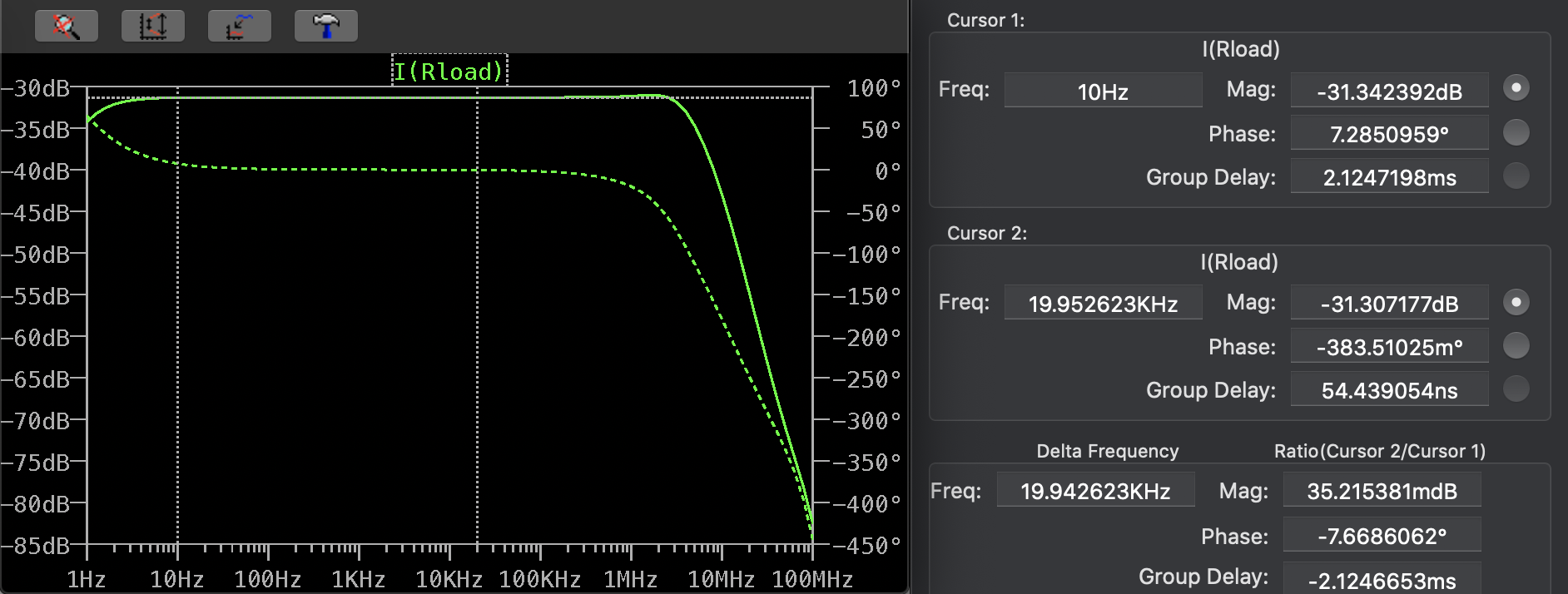The width and height of the screenshot is (1568, 594).
Task: Click Cursor 2 Freq field 19.952623KHz
Action: (x=1103, y=304)
